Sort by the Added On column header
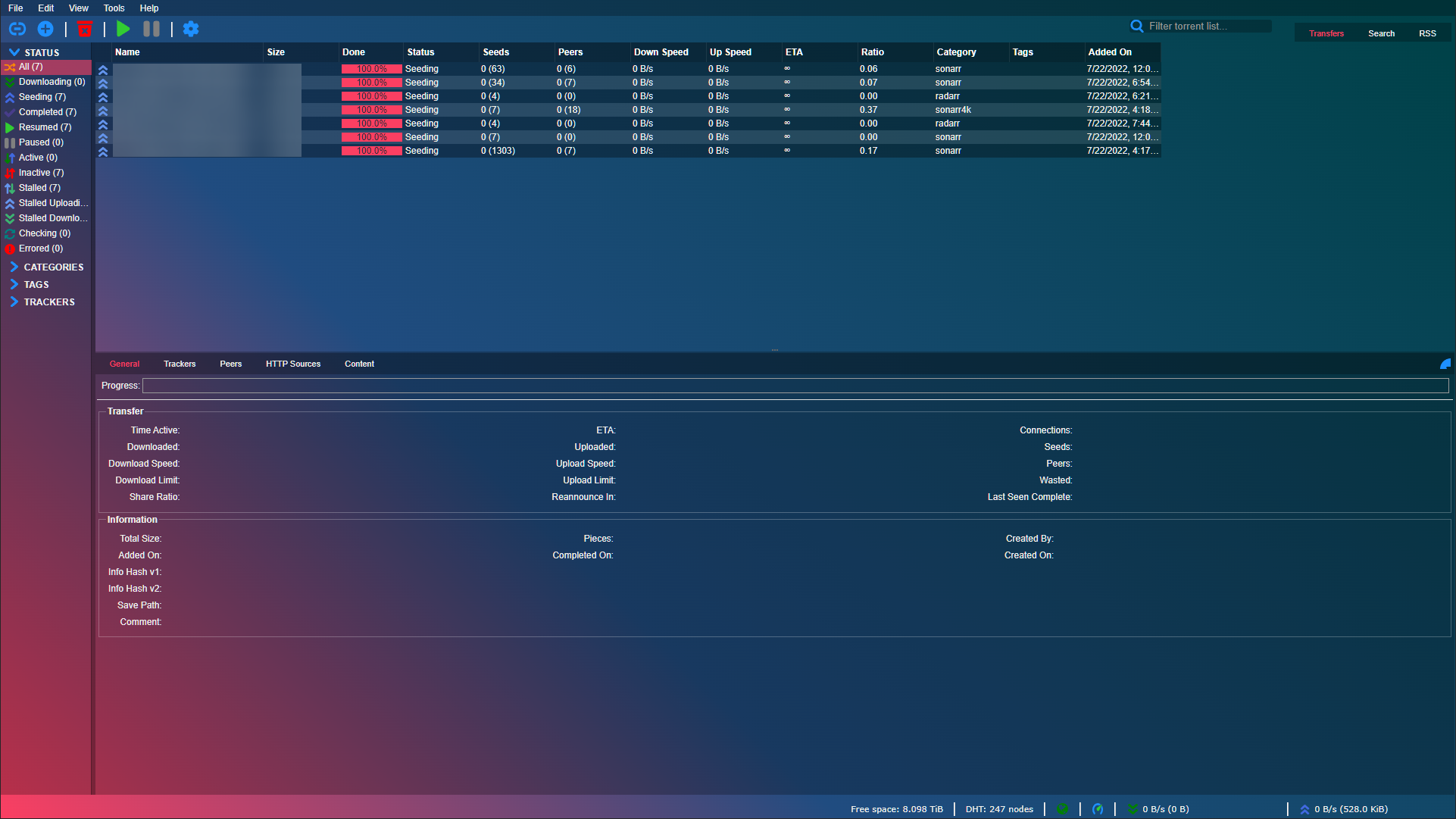This screenshot has width=1456, height=819. click(x=1123, y=52)
